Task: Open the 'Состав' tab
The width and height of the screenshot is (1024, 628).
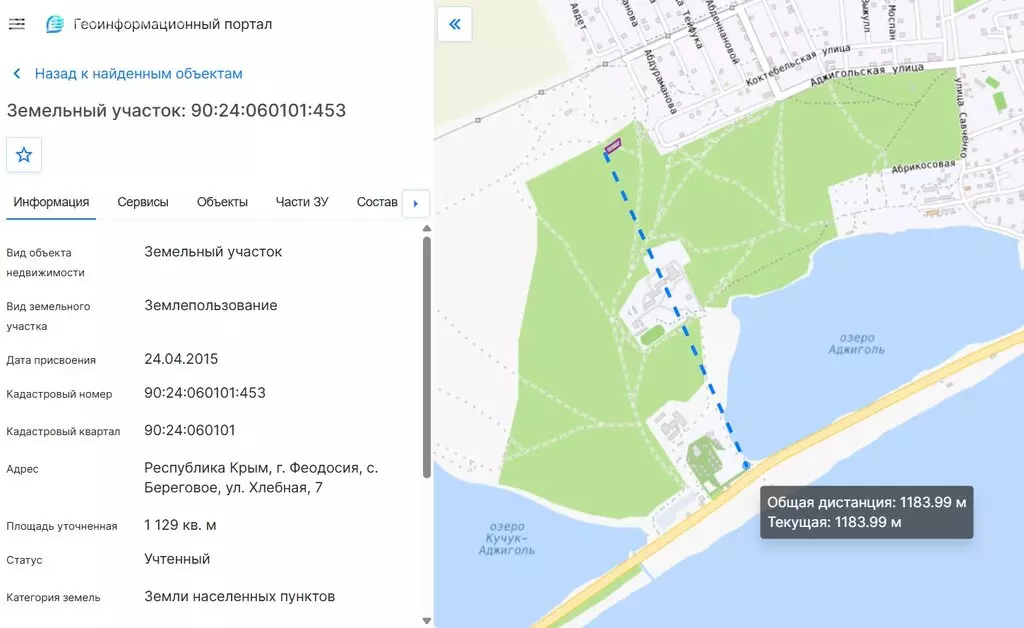Action: pos(377,202)
